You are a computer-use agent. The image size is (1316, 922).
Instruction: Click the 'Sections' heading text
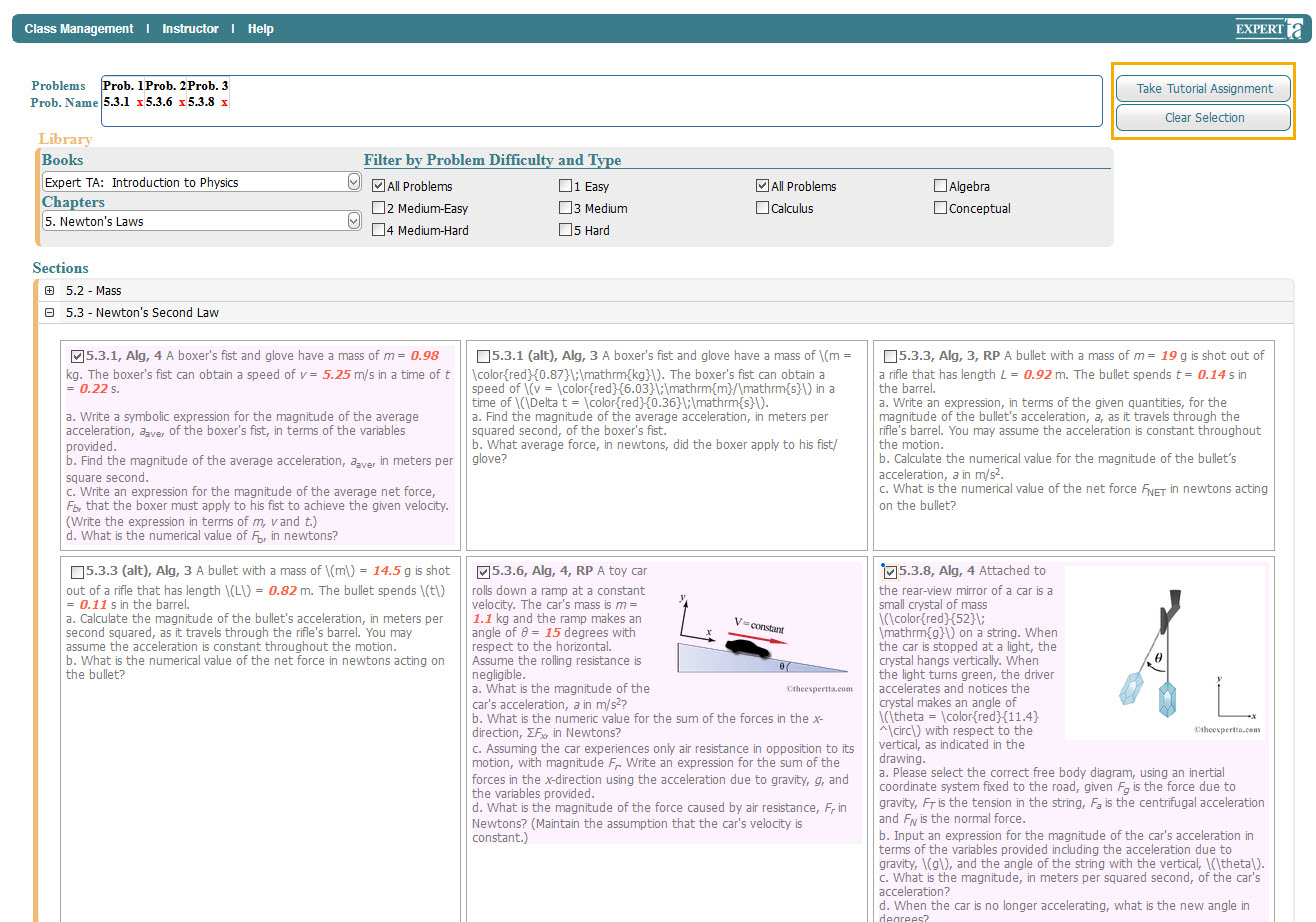point(60,268)
